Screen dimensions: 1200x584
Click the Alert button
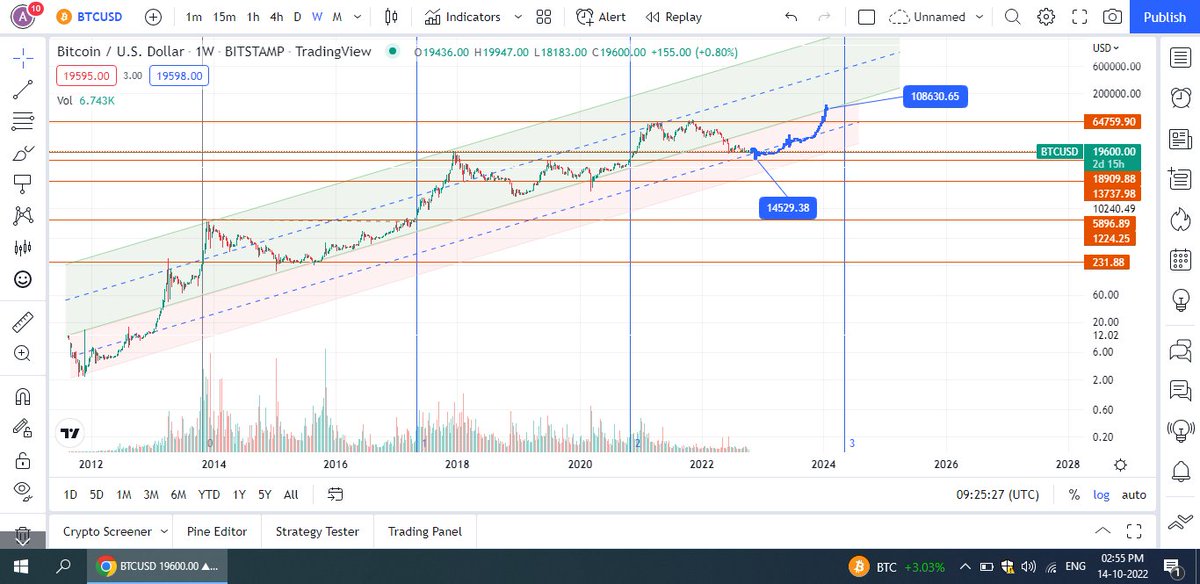(x=600, y=17)
